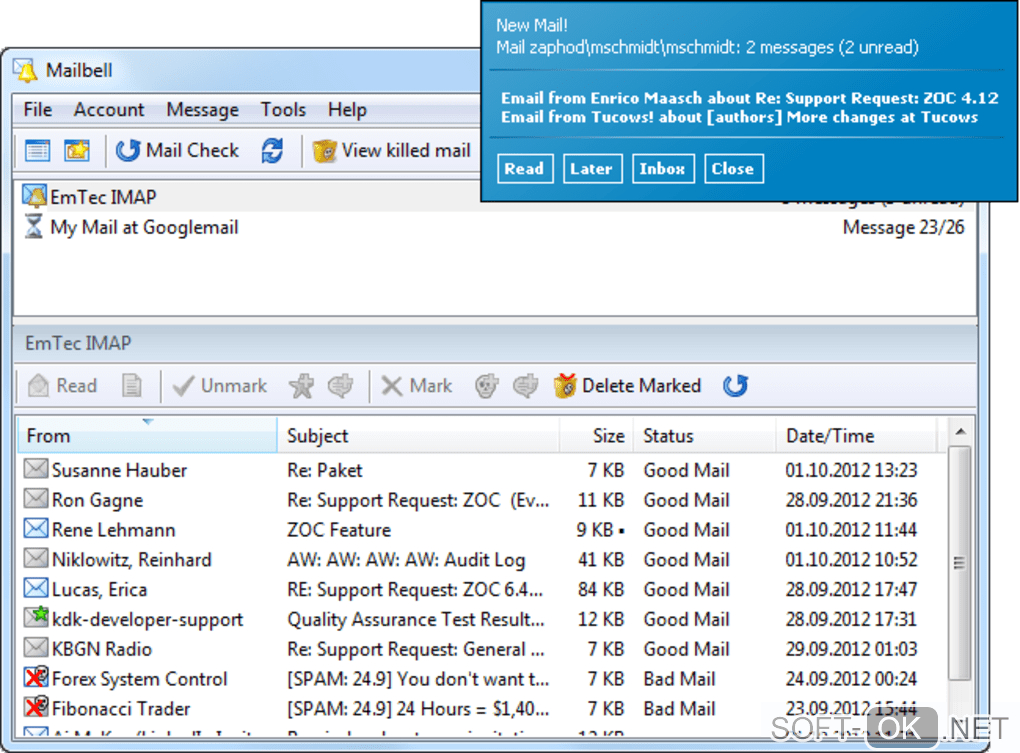Click the message list scrollbar thumb
The height and width of the screenshot is (753, 1020).
pos(960,562)
